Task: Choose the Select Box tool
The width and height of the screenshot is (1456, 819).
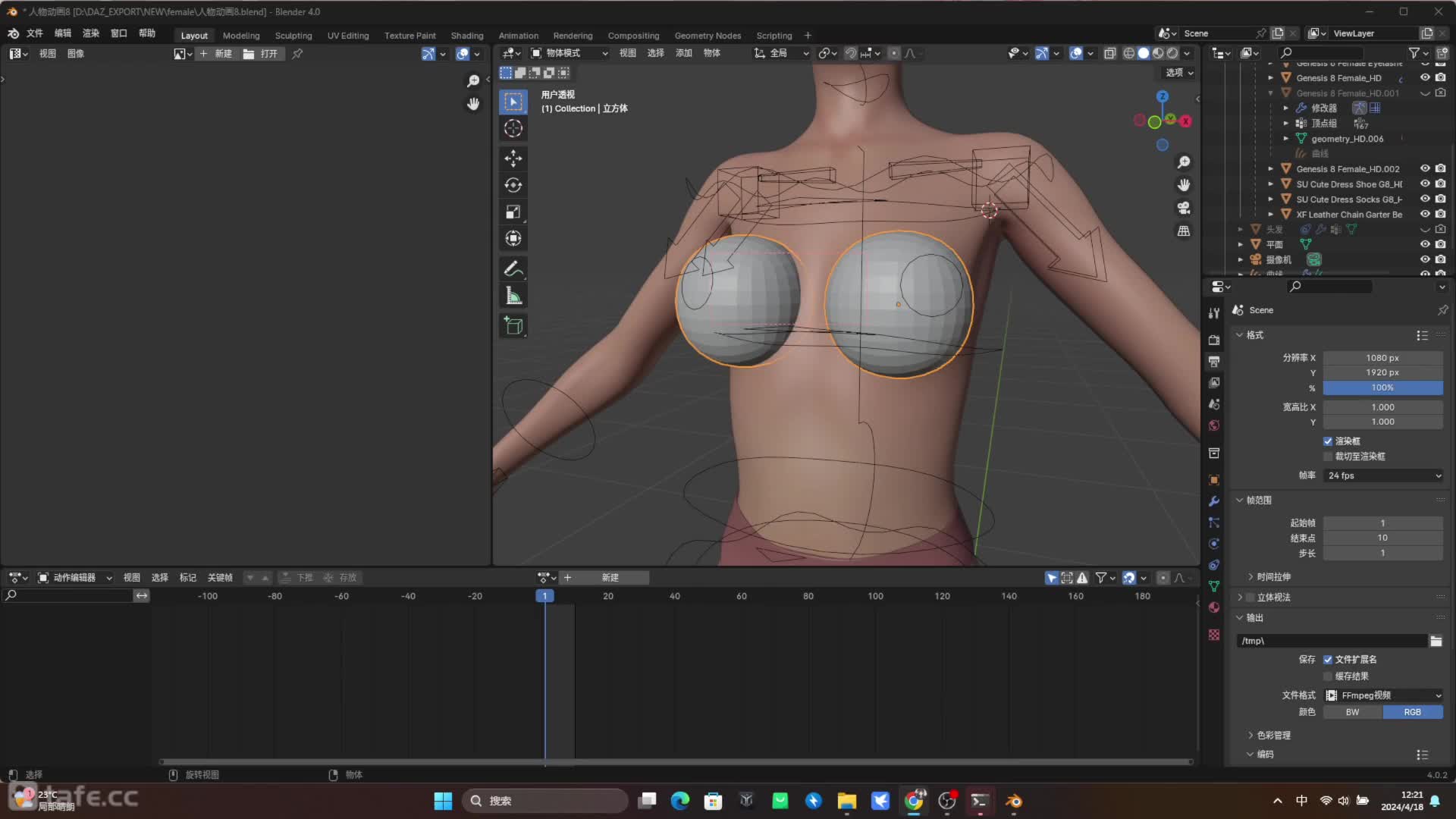Action: 513,102
